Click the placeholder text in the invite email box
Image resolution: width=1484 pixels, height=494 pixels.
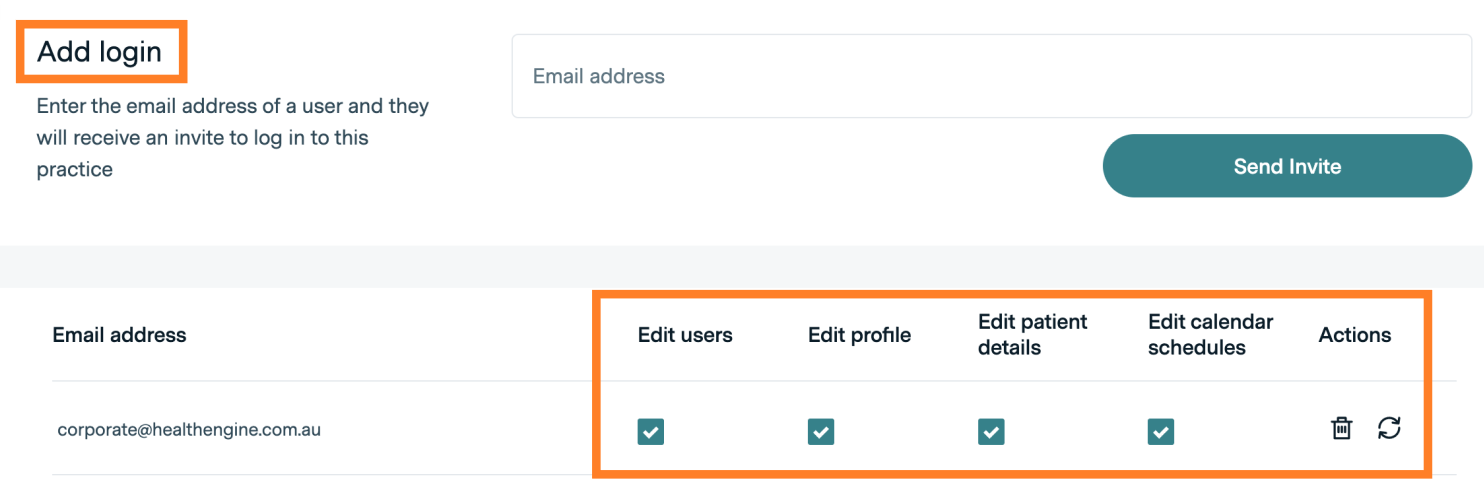(598, 76)
